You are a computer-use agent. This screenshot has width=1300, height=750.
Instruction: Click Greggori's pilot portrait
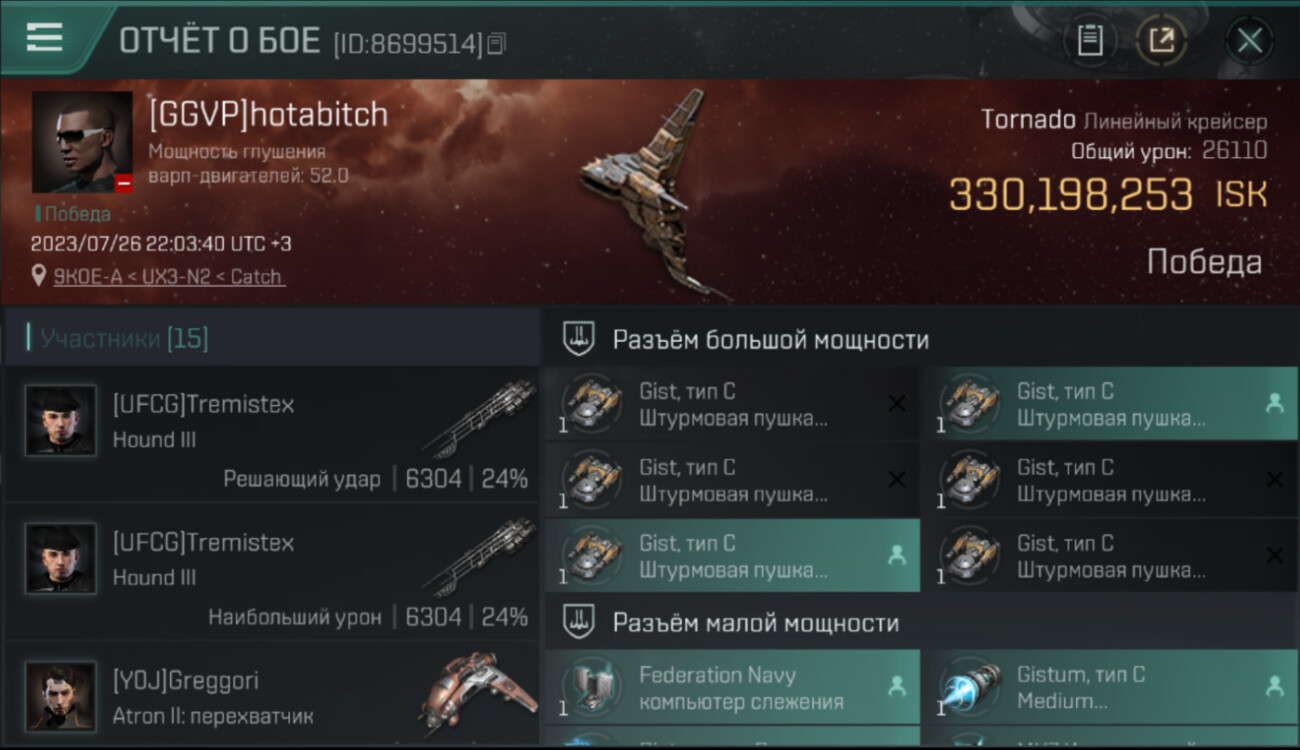pyautogui.click(x=61, y=696)
